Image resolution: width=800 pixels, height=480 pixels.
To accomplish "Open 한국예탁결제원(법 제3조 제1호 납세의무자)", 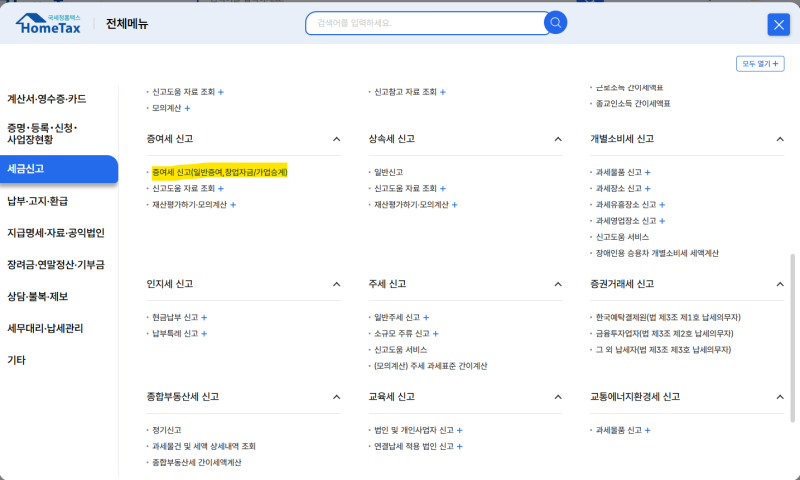I will pyautogui.click(x=668, y=317).
